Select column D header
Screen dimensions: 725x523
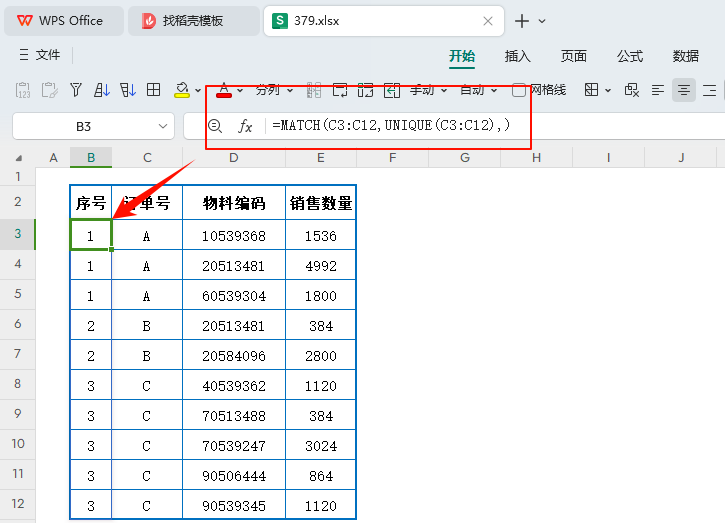[x=234, y=158]
